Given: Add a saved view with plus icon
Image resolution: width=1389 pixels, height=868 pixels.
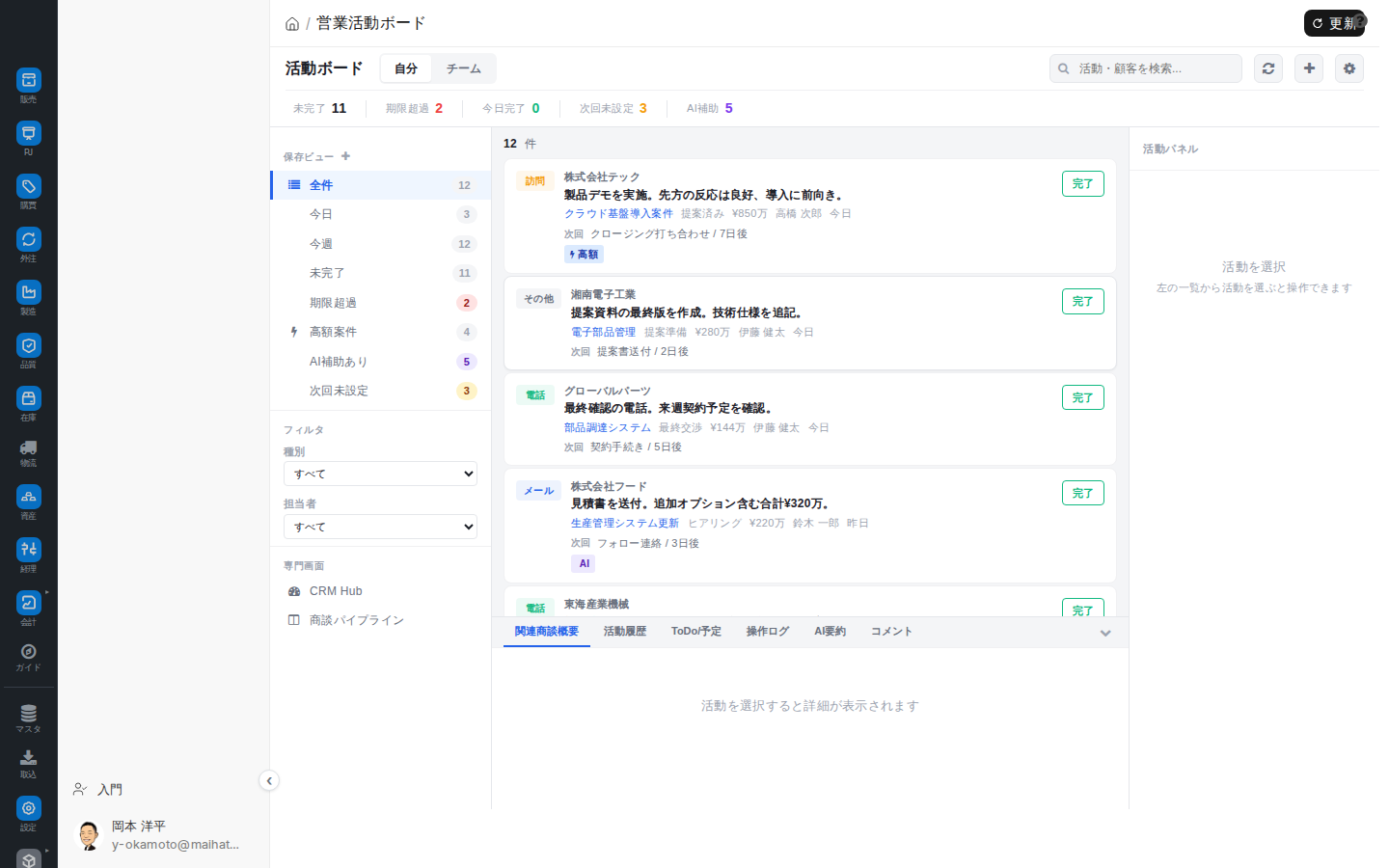Looking at the screenshot, I should click(x=346, y=156).
